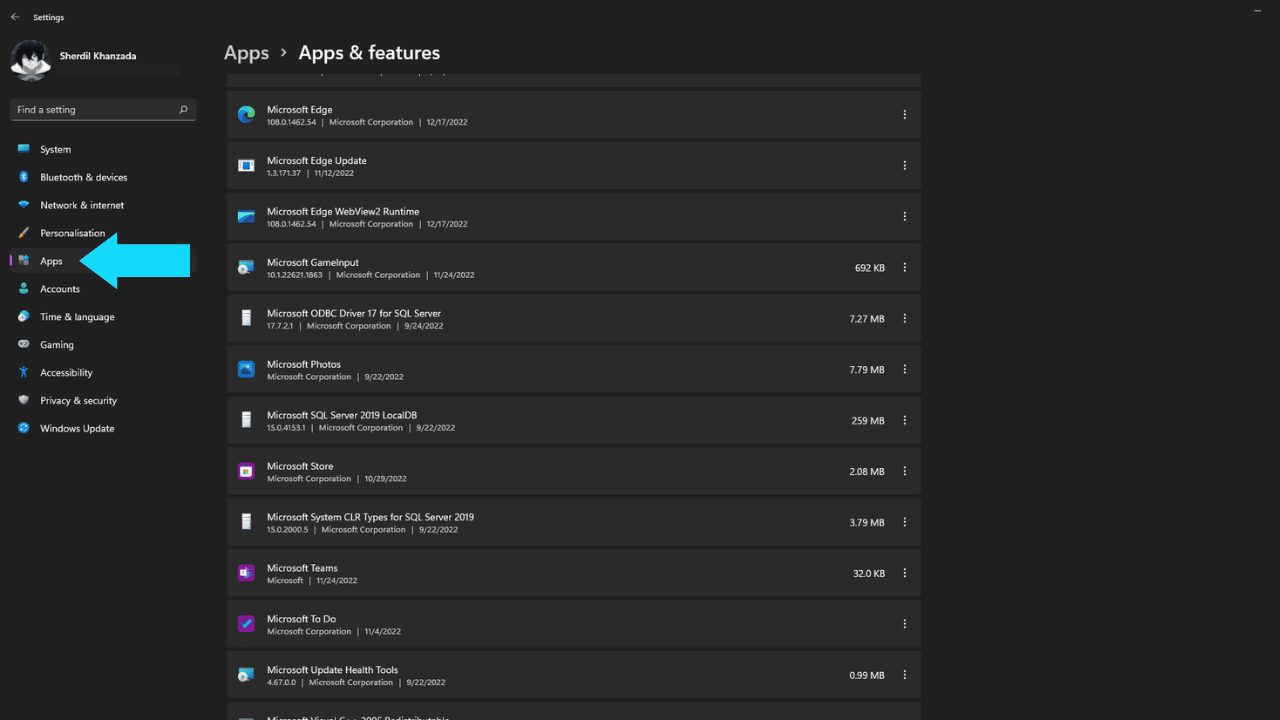This screenshot has width=1280, height=720.
Task: Click the ODBC Driver 17 icon
Action: (246, 319)
